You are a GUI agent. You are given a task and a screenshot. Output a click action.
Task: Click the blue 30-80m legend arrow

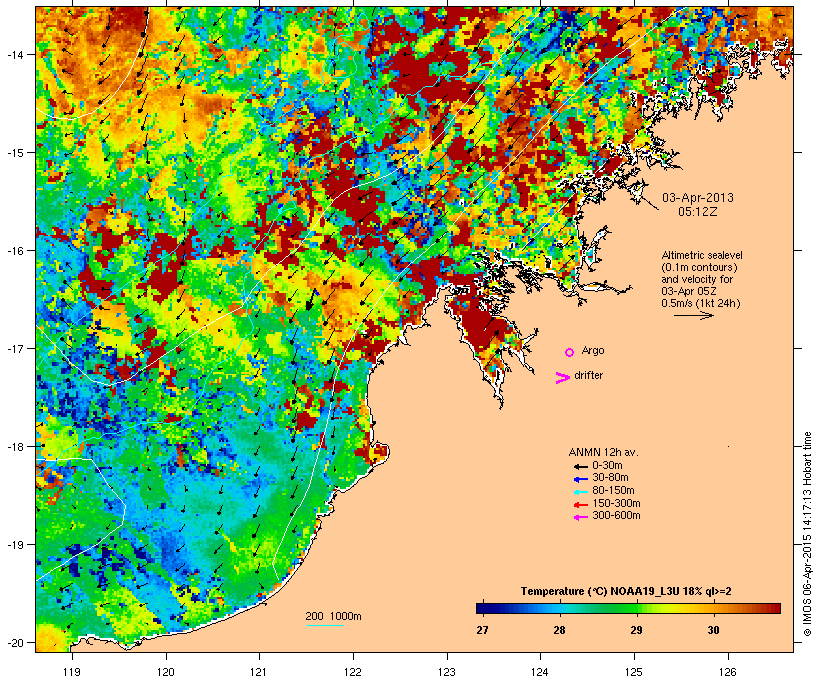click(x=581, y=479)
